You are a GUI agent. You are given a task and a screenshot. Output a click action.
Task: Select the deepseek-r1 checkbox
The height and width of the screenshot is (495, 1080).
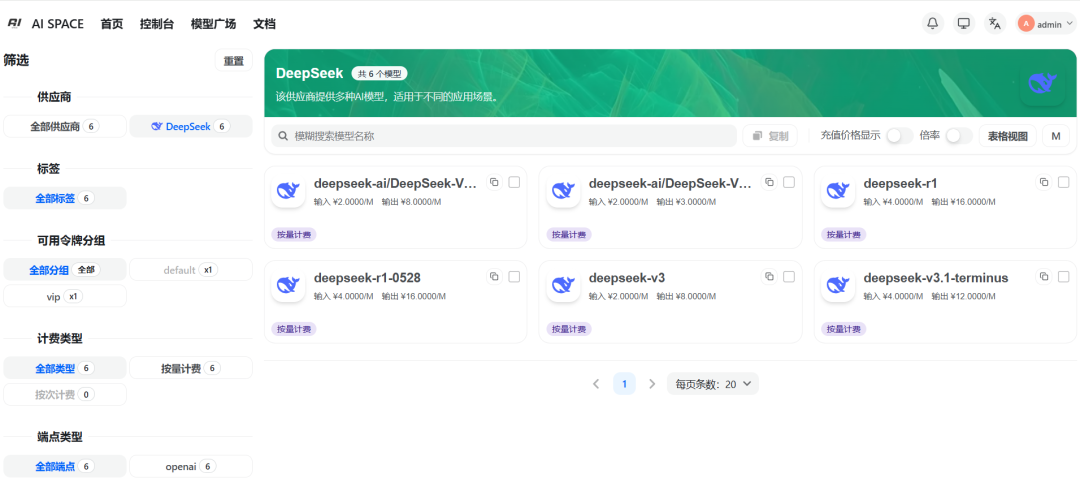point(1063,182)
